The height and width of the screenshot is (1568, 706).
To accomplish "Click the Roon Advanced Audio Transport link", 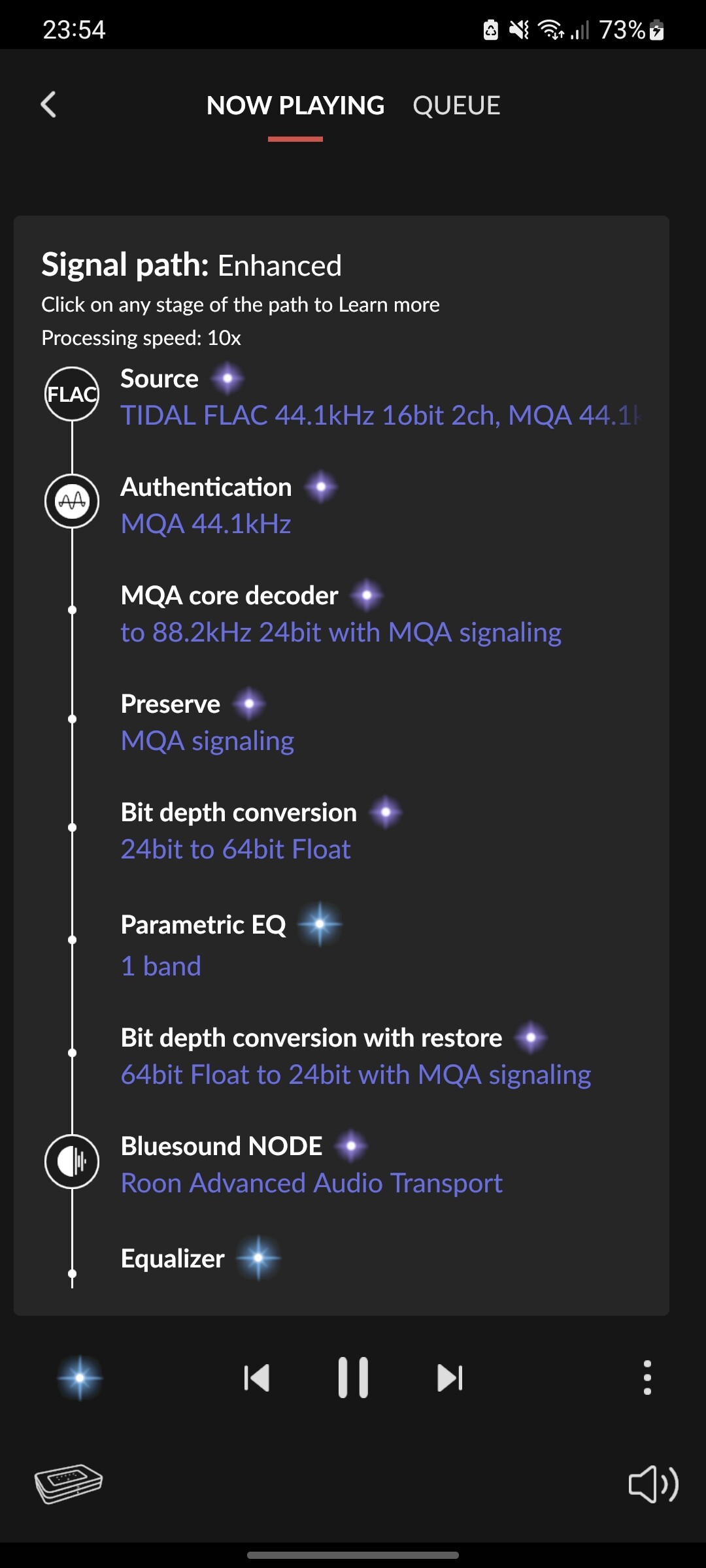I will [x=312, y=1183].
